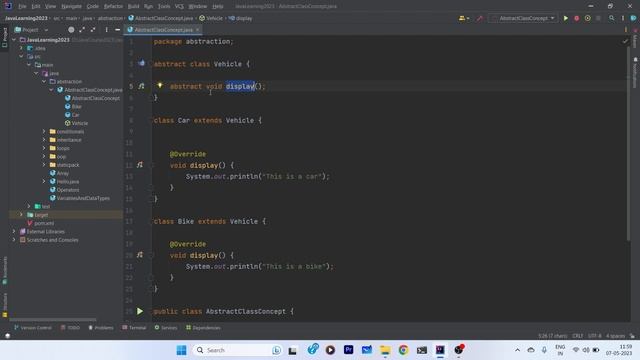This screenshot has height=360, width=640.
Task: Click the Vehicle breadcrumb in the navigation bar
Action: [211, 18]
